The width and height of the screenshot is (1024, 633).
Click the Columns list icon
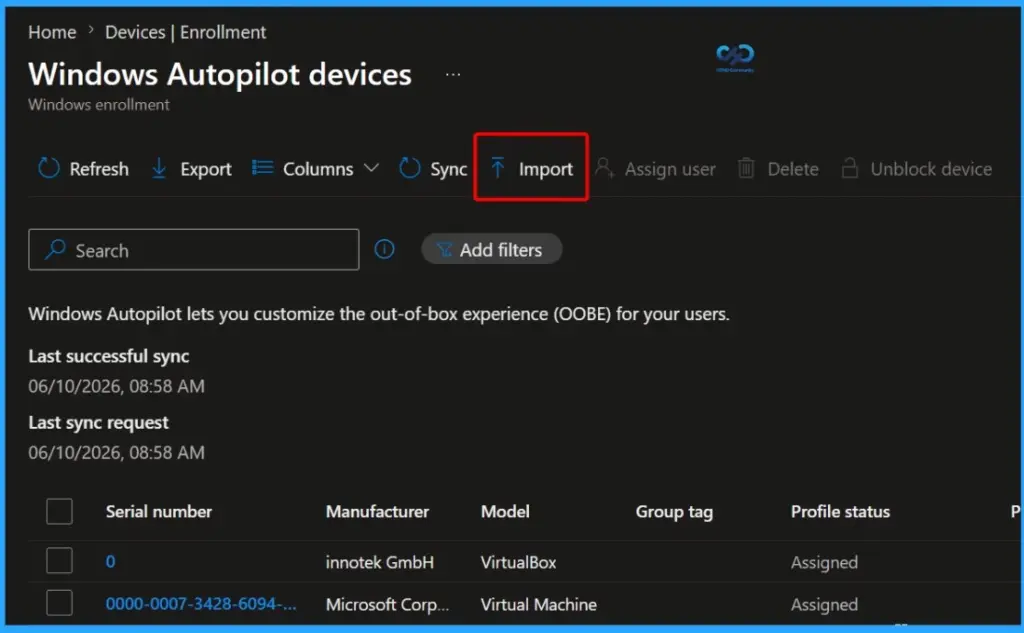(x=263, y=168)
